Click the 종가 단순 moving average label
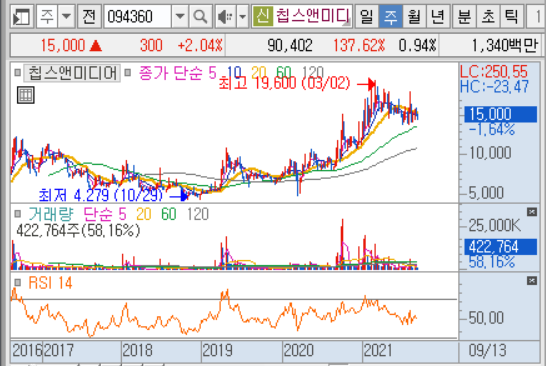546x366 pixels. [x=171, y=73]
